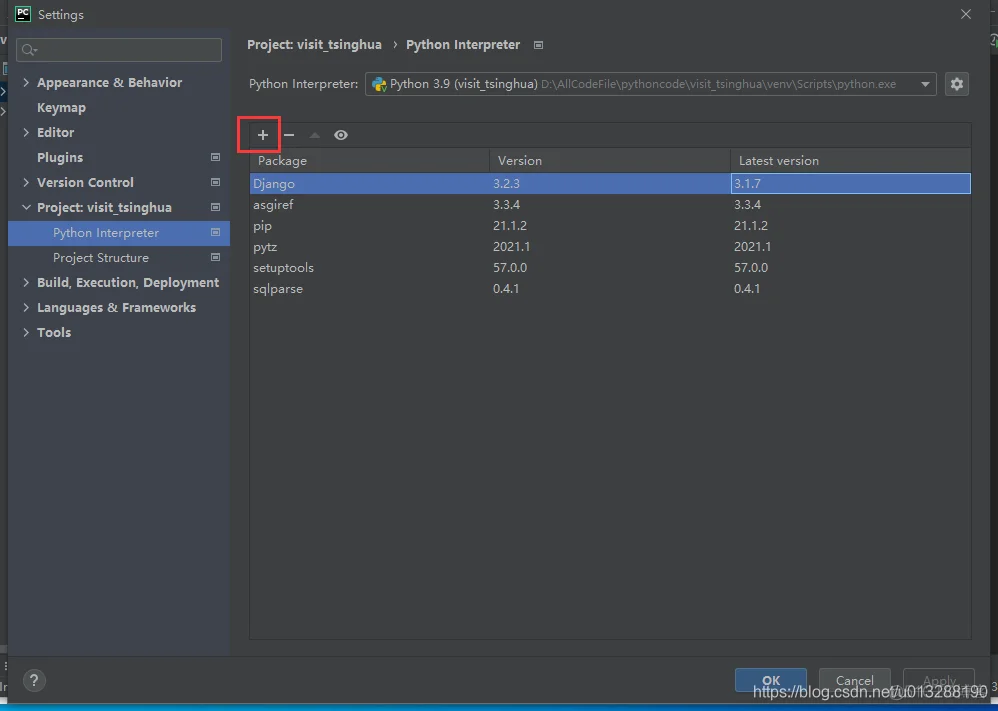Click the project-level icon beside Project: visit_tsinghua
The height and width of the screenshot is (711, 998).
click(215, 208)
